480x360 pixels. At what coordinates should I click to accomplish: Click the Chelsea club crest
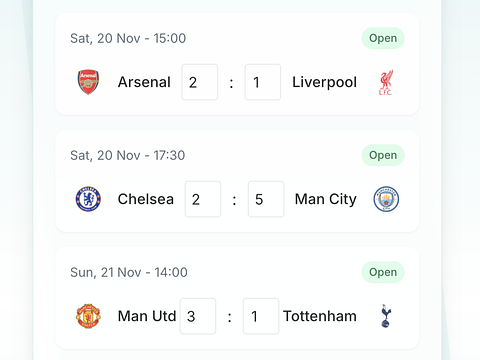[x=88, y=199]
